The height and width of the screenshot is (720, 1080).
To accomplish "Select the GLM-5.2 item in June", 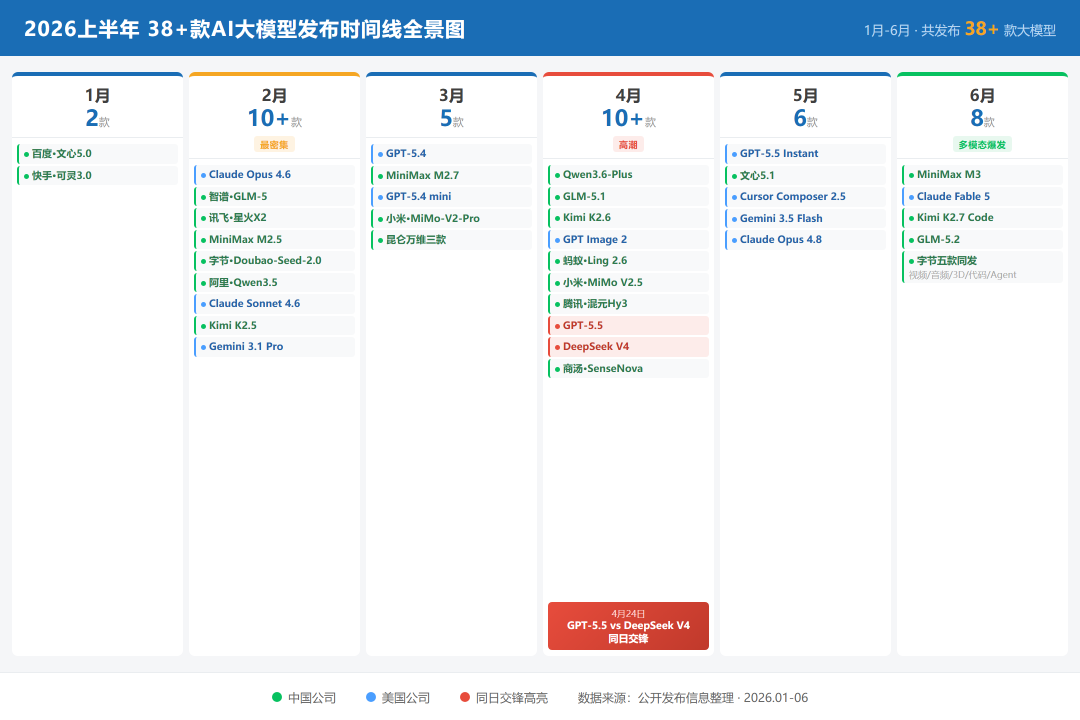I will point(982,239).
